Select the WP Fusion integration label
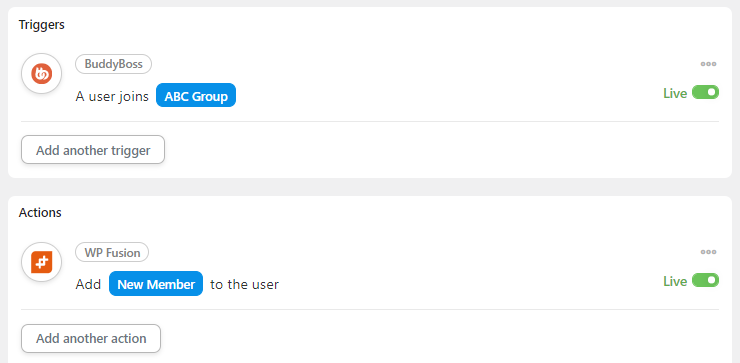The width and height of the screenshot is (740, 363). coord(112,252)
